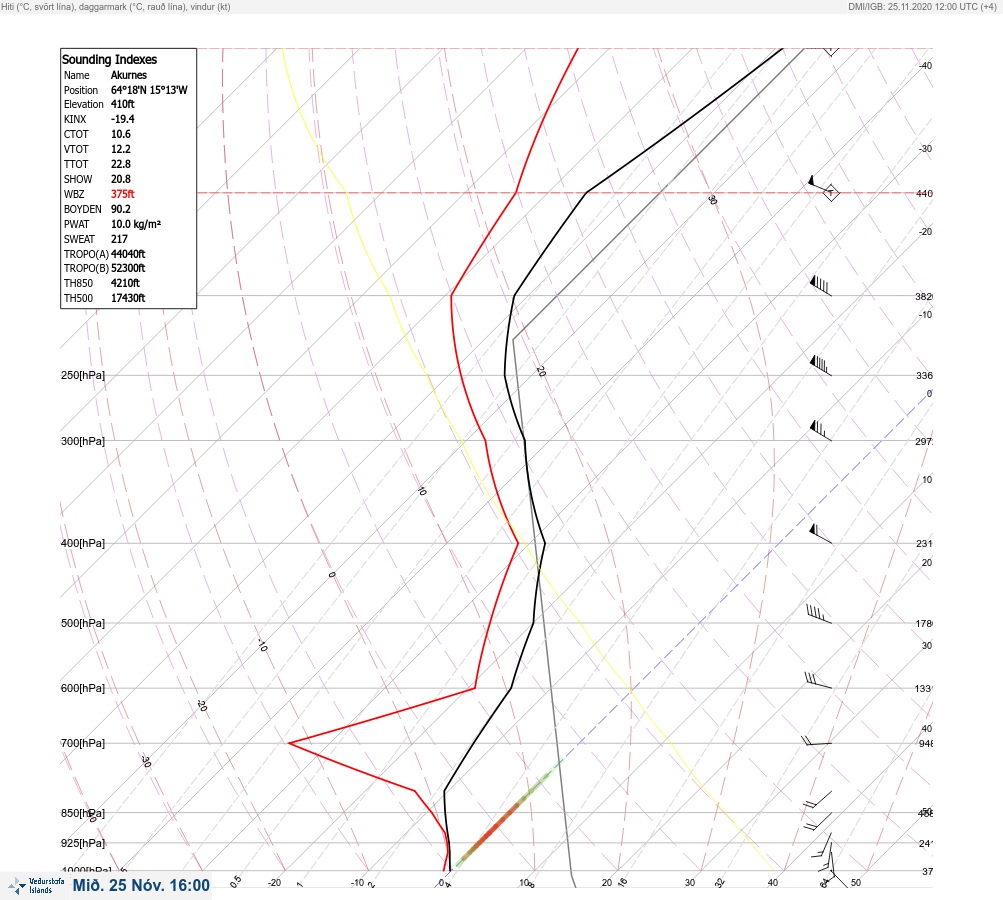Click the KINX value -19.4

123,119
